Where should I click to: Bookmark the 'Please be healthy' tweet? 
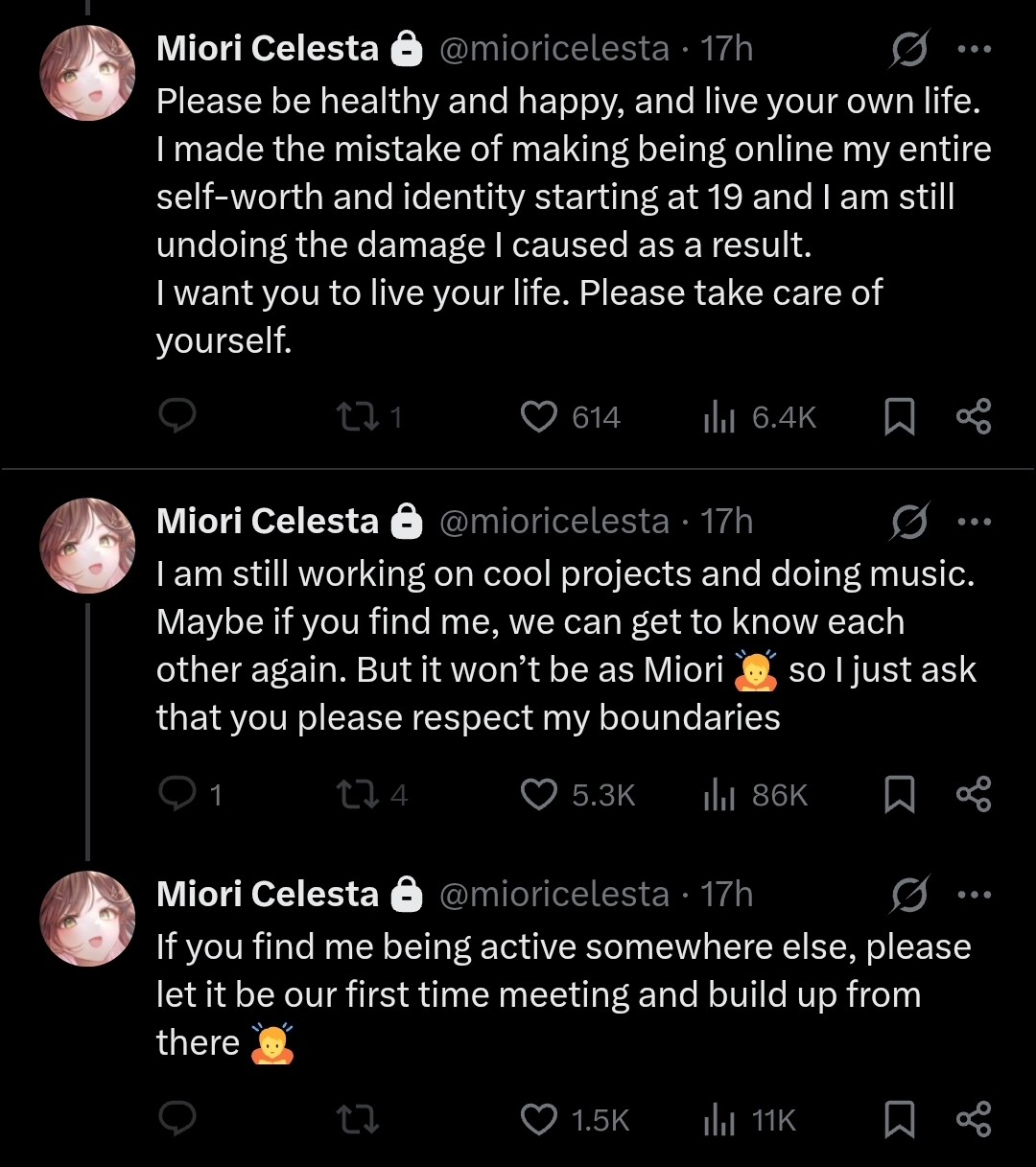pos(899,417)
